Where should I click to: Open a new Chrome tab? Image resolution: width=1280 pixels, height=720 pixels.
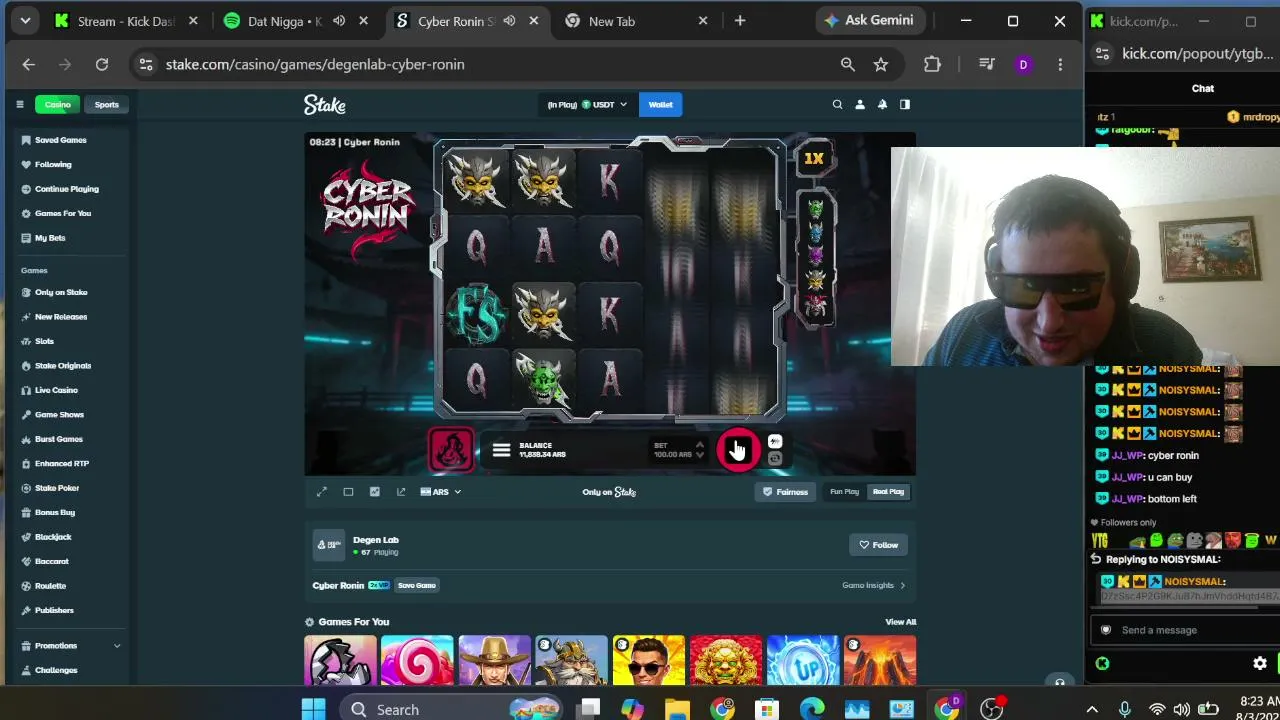tap(740, 21)
